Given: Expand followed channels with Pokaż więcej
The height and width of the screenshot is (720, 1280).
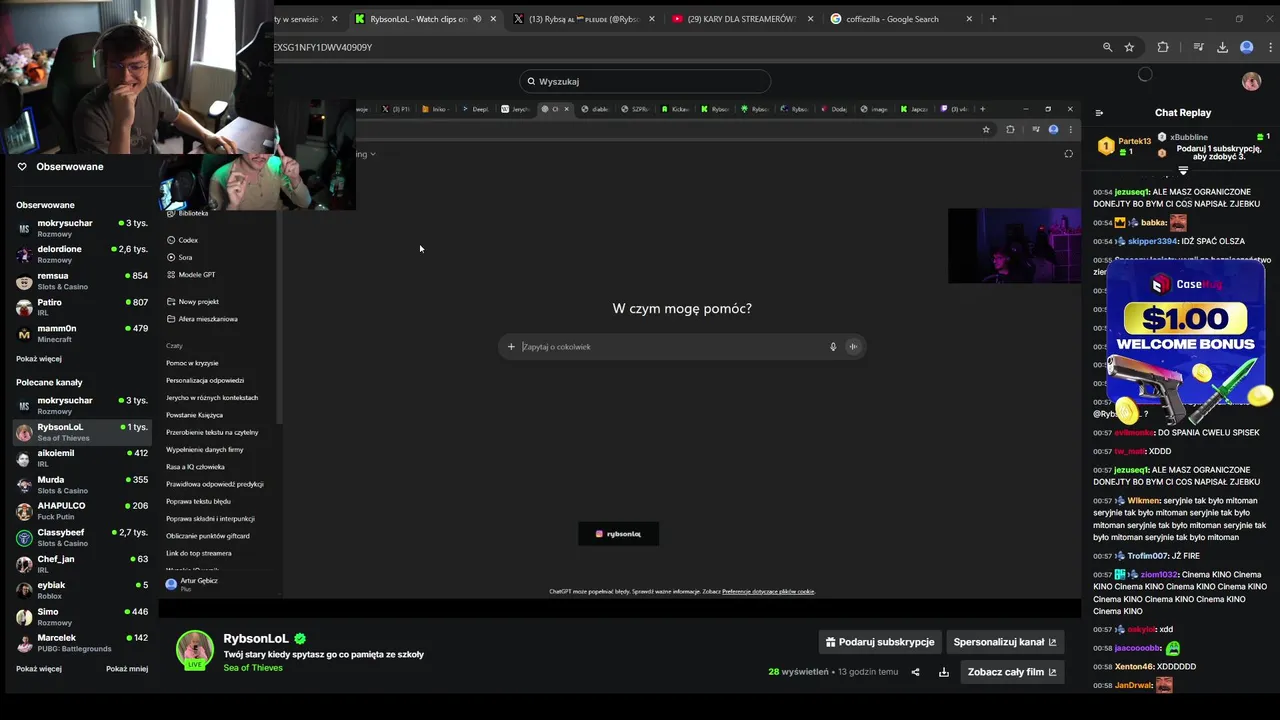Looking at the screenshot, I should (39, 358).
